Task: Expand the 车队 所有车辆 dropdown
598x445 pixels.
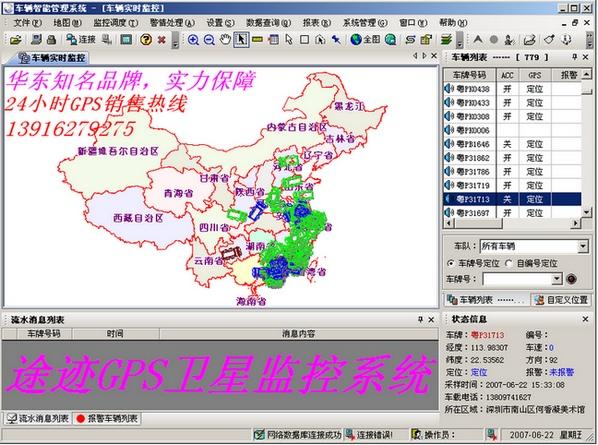Action: [x=583, y=246]
